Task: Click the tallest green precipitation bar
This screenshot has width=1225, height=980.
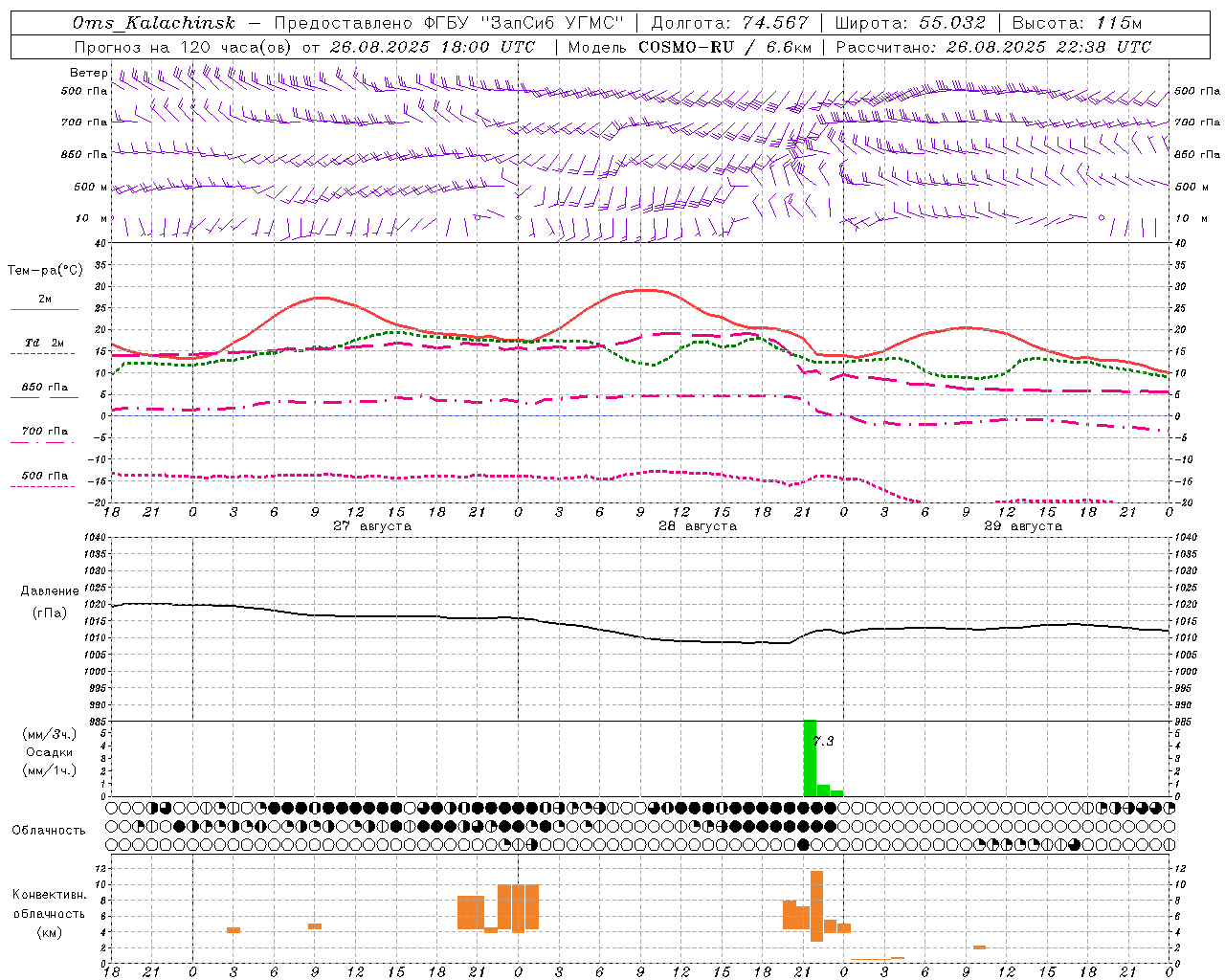Action: click(x=810, y=758)
